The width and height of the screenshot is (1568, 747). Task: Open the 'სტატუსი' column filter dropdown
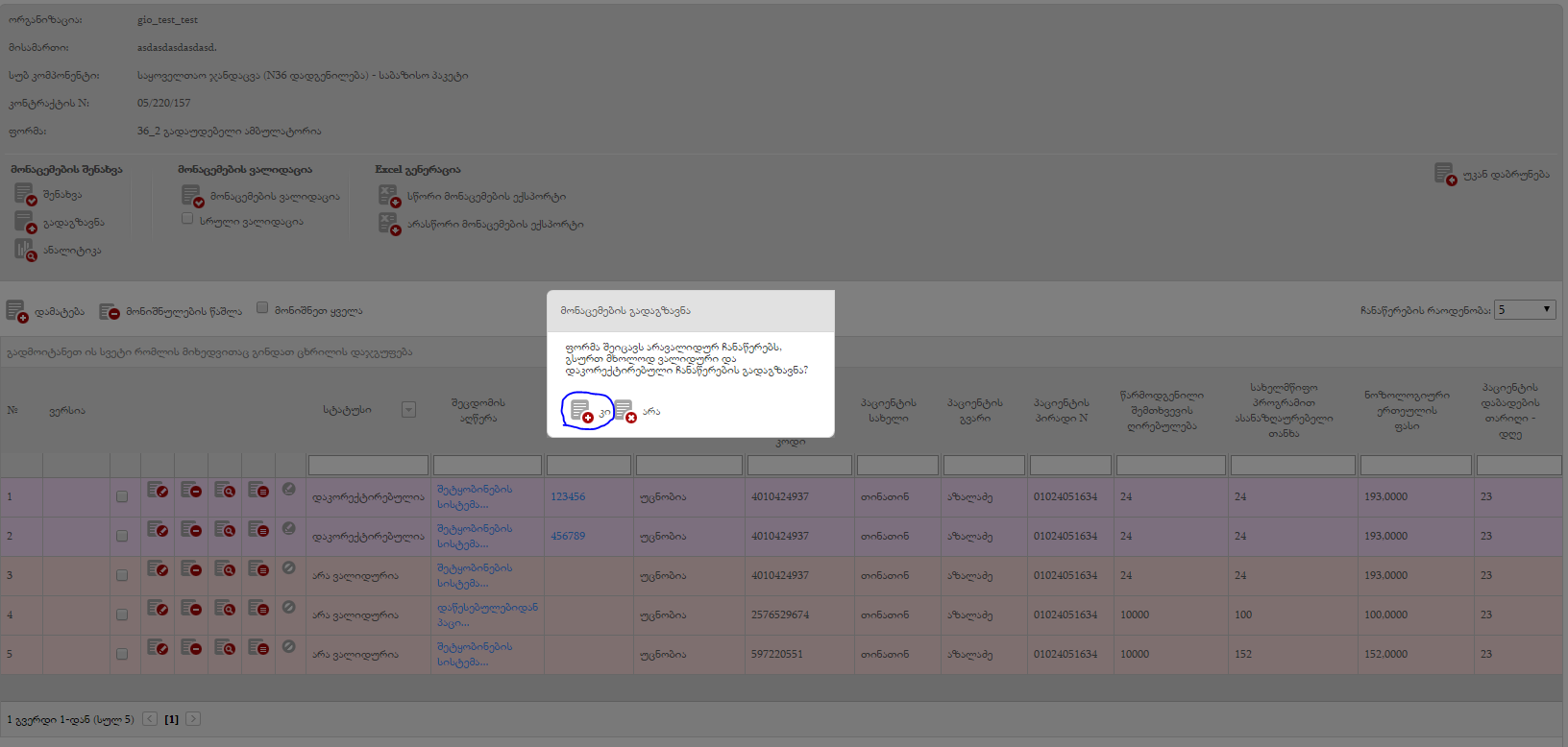(x=408, y=410)
